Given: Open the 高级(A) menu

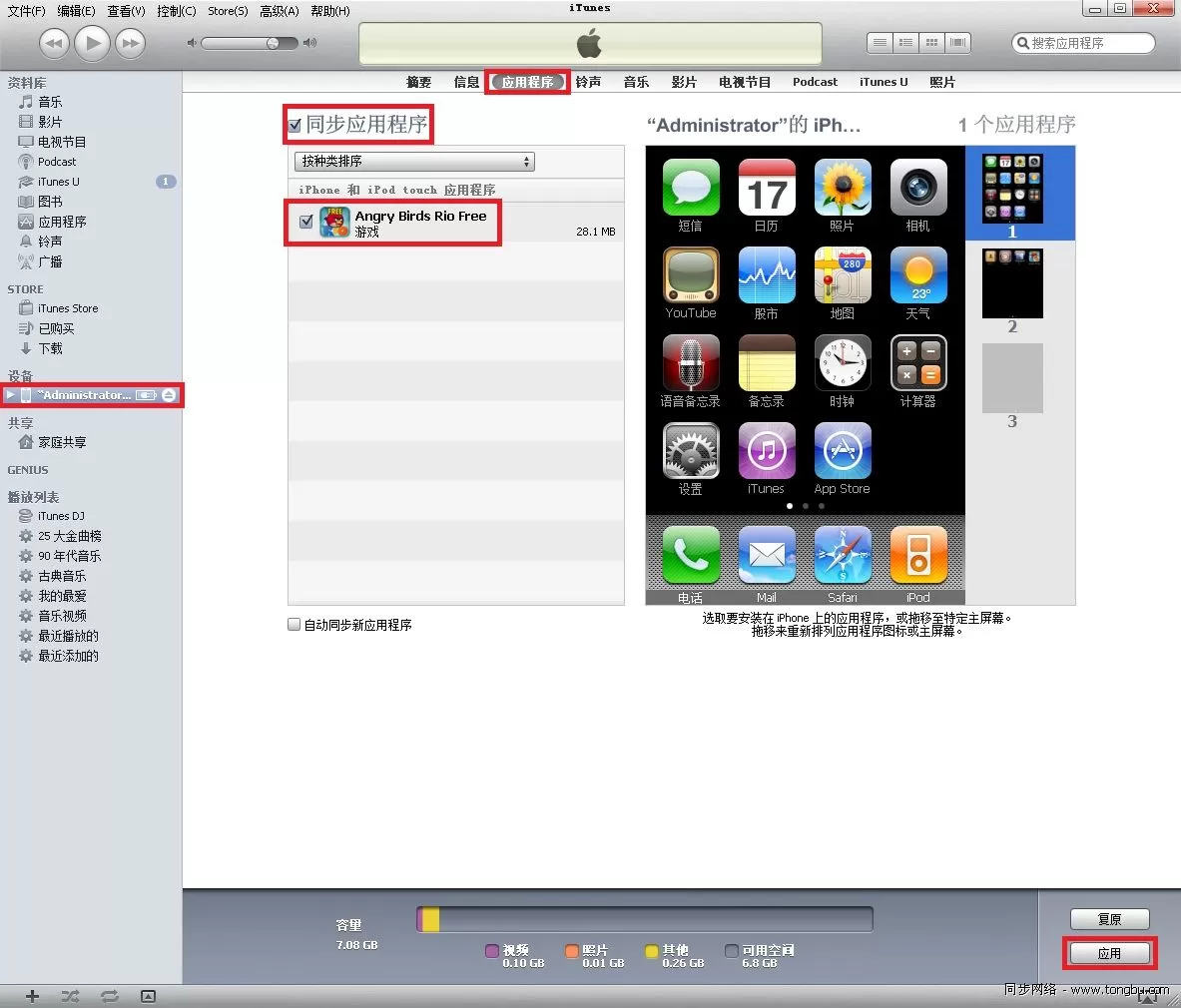Looking at the screenshot, I should tap(279, 11).
